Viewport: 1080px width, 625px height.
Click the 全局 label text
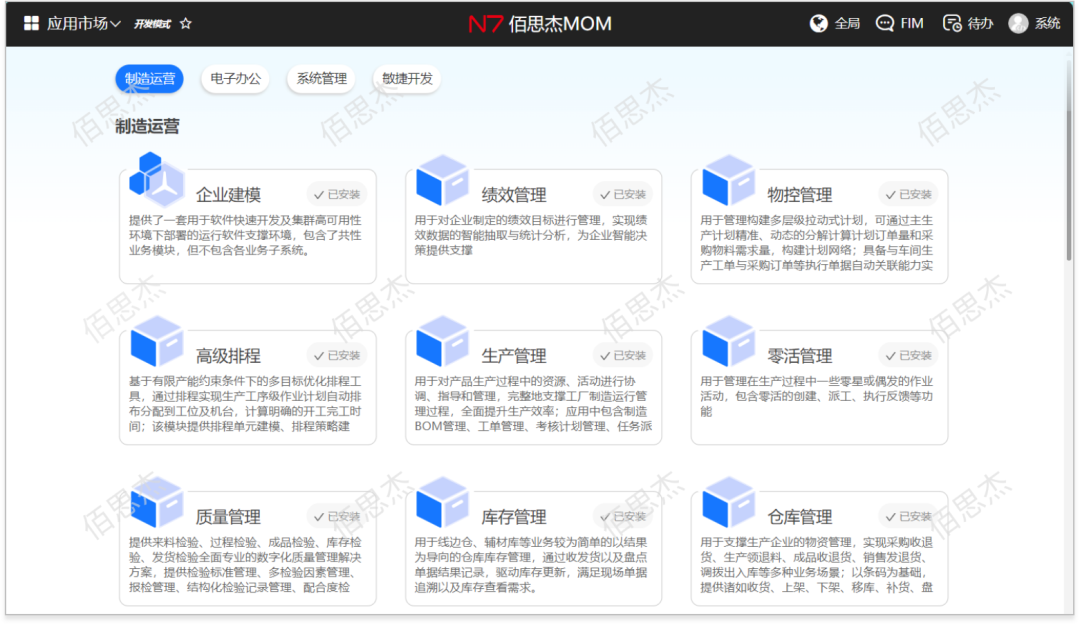pyautogui.click(x=847, y=23)
